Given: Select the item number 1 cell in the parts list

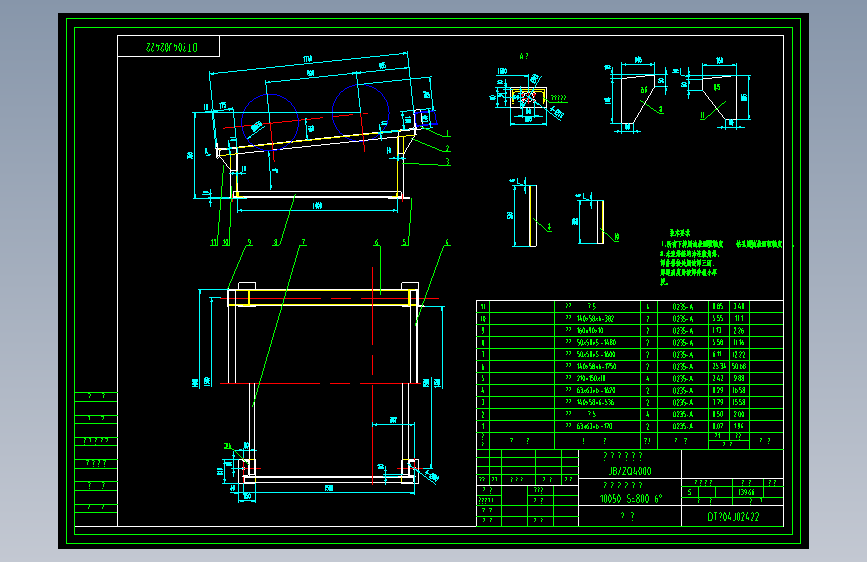Looking at the screenshot, I should (483, 426).
